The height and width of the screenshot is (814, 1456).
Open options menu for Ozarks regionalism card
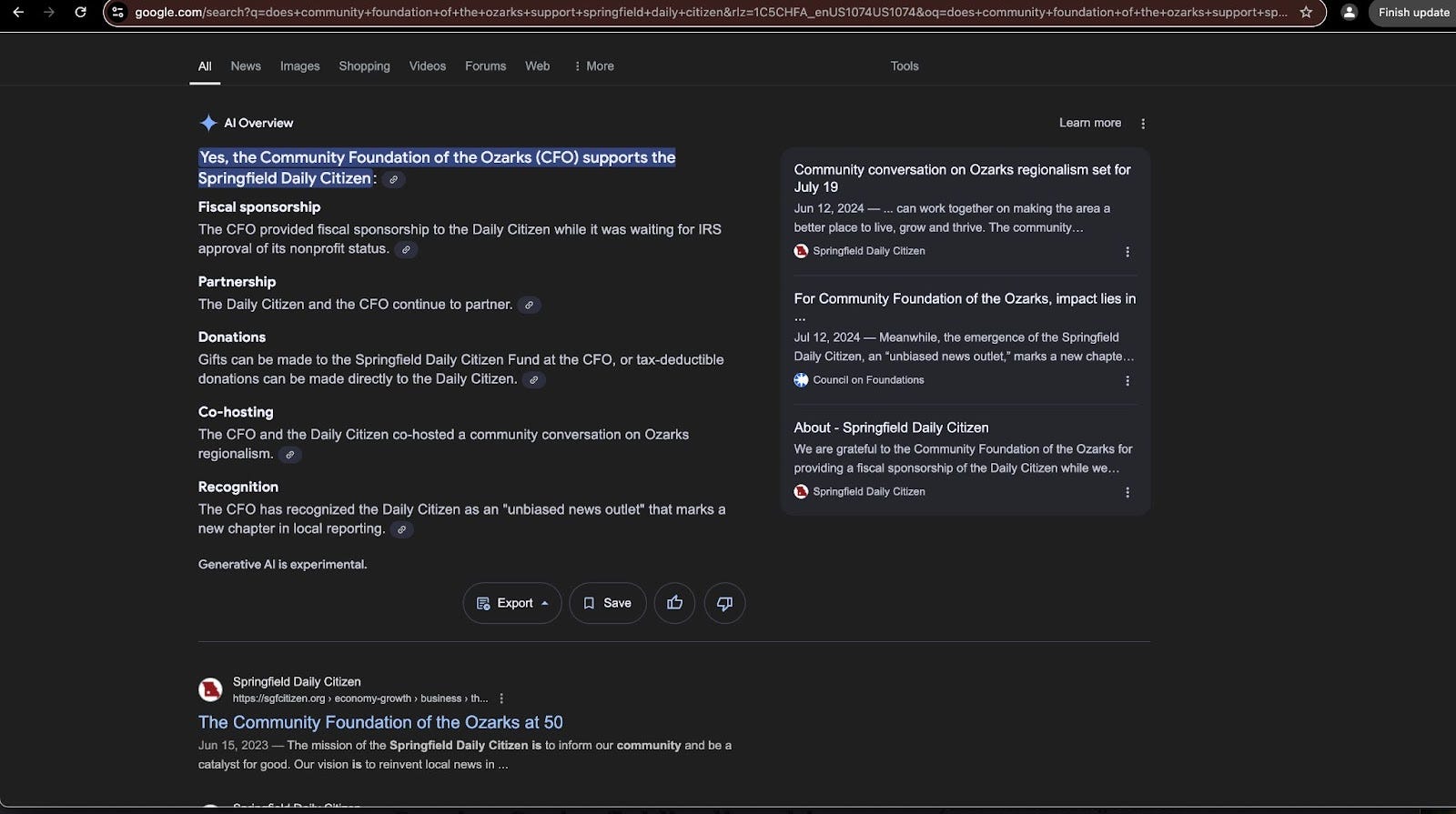point(1127,252)
